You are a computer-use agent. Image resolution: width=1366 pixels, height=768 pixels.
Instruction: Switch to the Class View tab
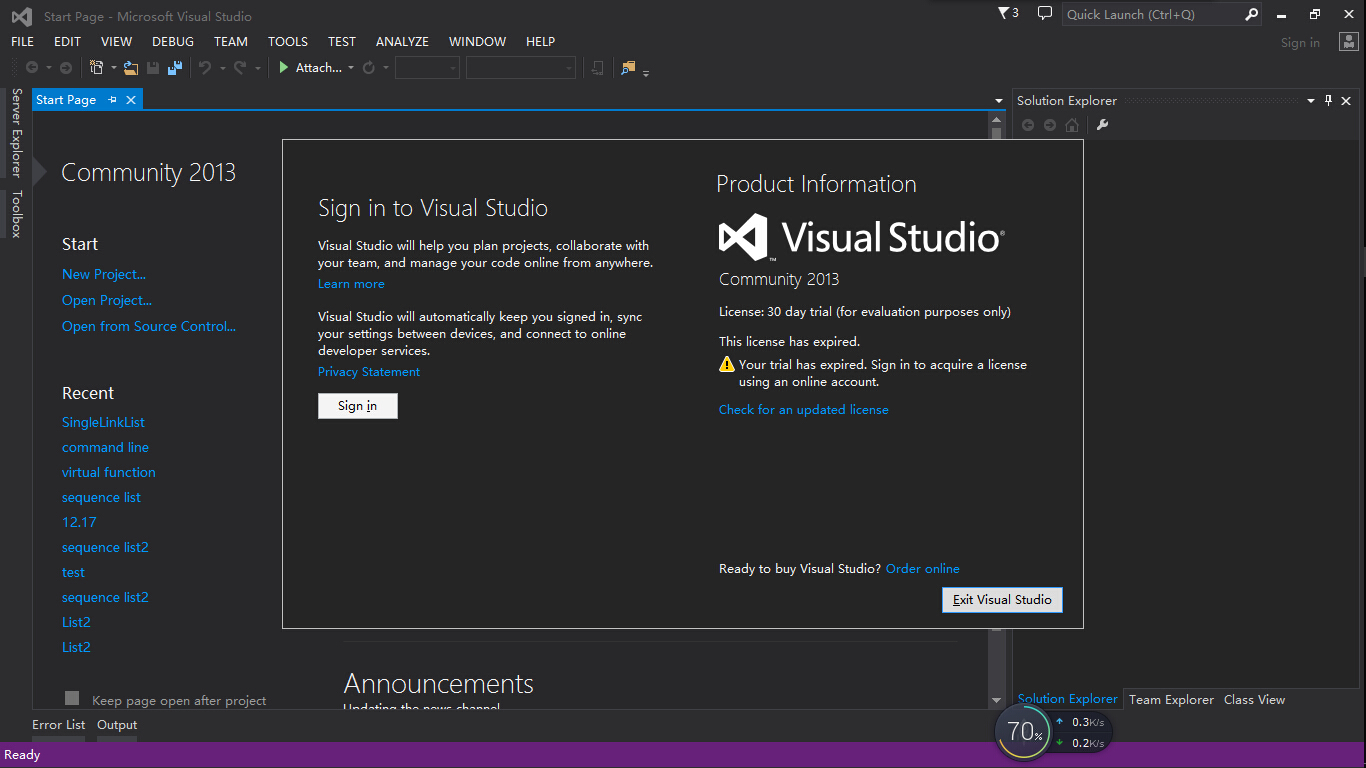(1254, 699)
